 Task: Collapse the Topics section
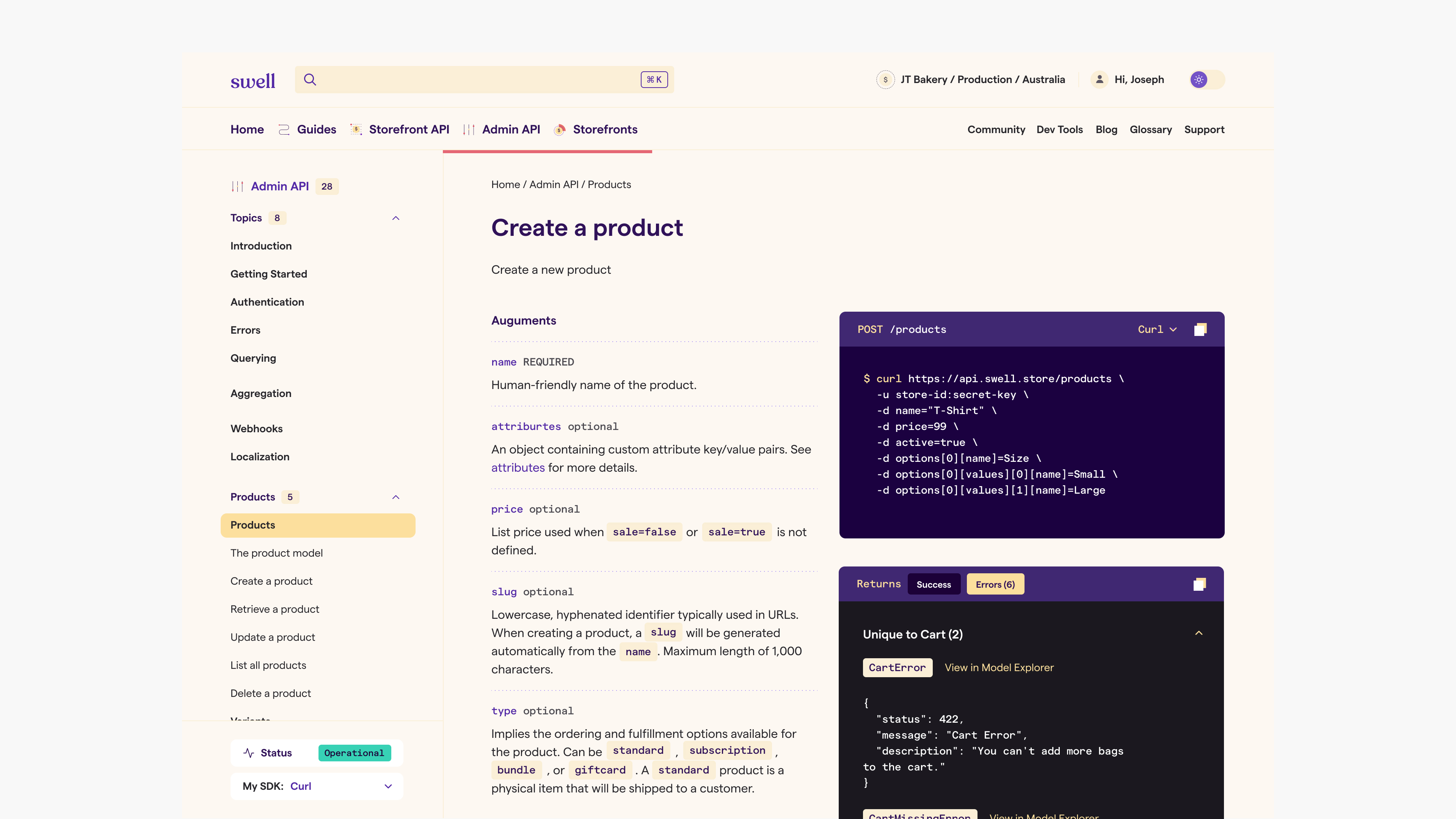(x=395, y=218)
